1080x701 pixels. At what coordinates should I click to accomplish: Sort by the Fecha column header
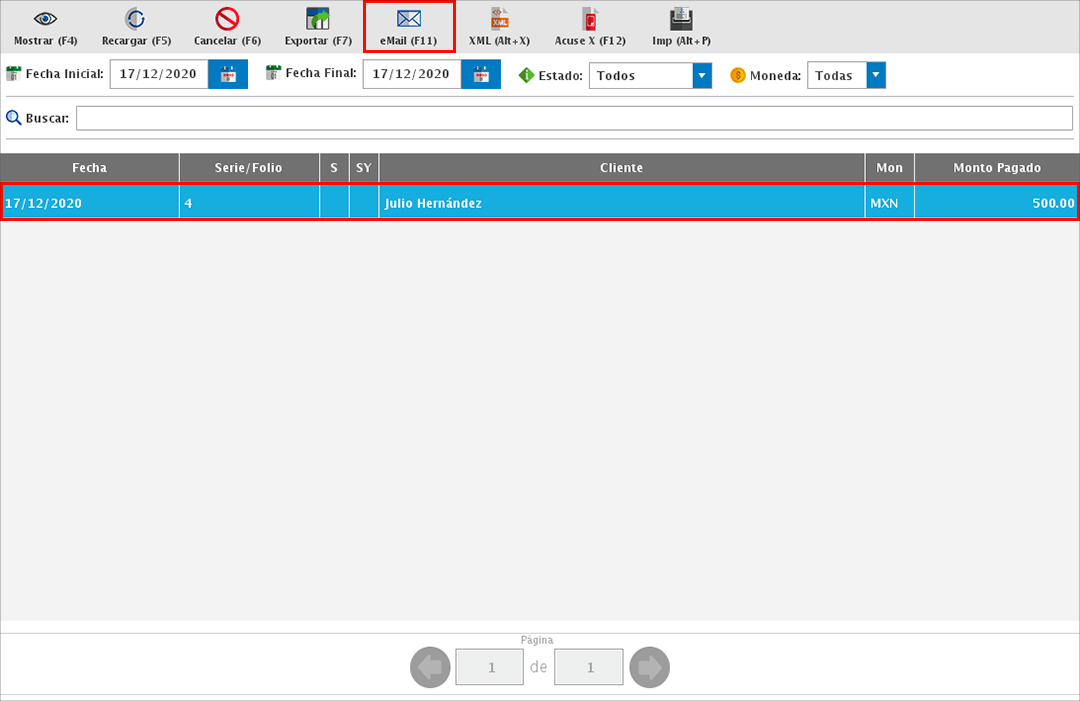click(89, 168)
